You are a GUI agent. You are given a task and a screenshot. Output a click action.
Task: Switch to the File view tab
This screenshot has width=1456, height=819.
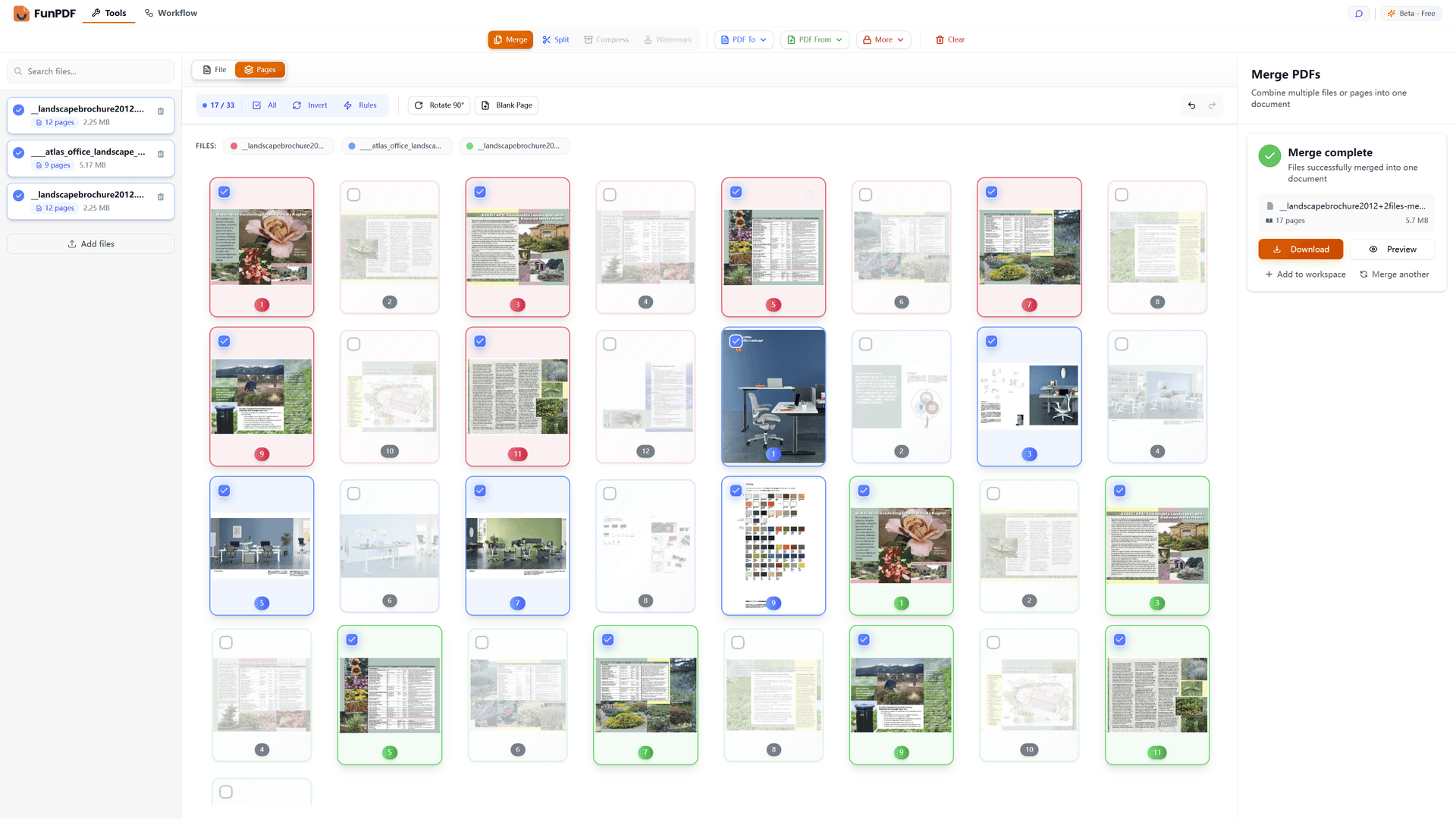coord(214,69)
